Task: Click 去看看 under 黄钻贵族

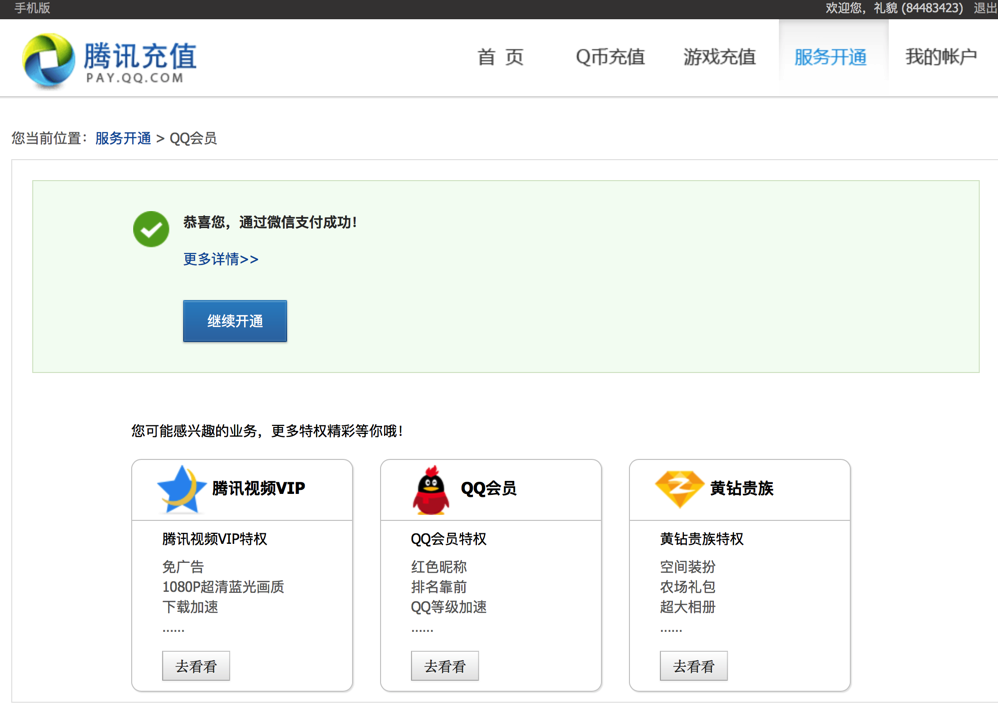Action: (694, 666)
